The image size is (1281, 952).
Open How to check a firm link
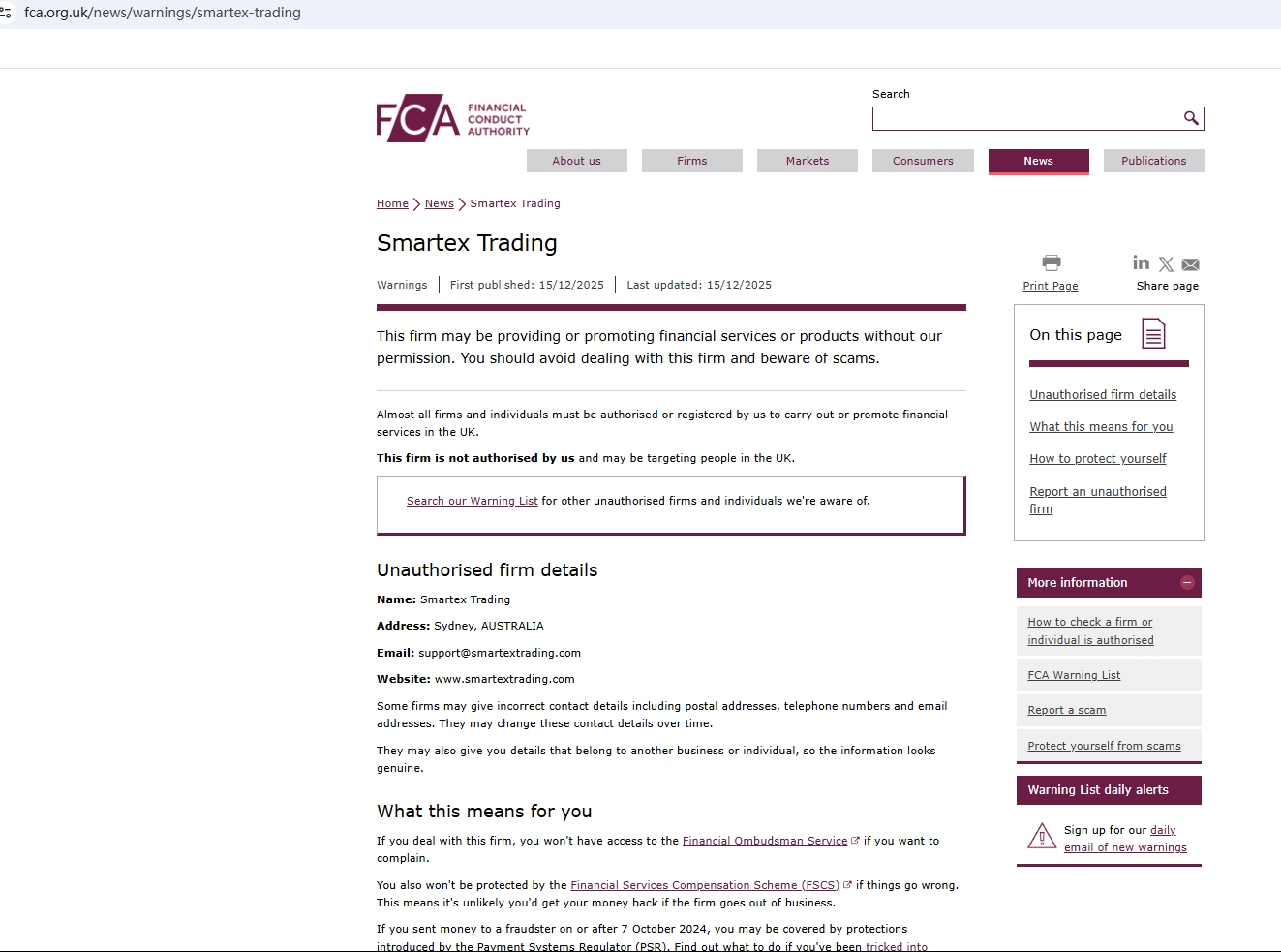(1090, 630)
